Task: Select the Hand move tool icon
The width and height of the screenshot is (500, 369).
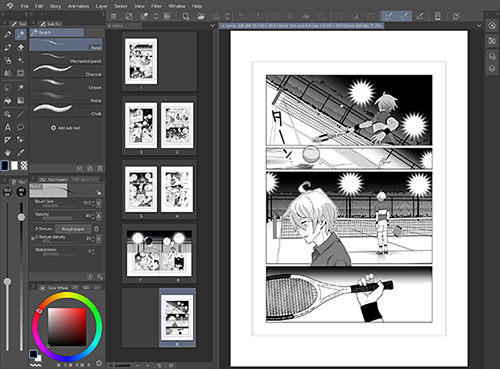Action: tap(8, 153)
